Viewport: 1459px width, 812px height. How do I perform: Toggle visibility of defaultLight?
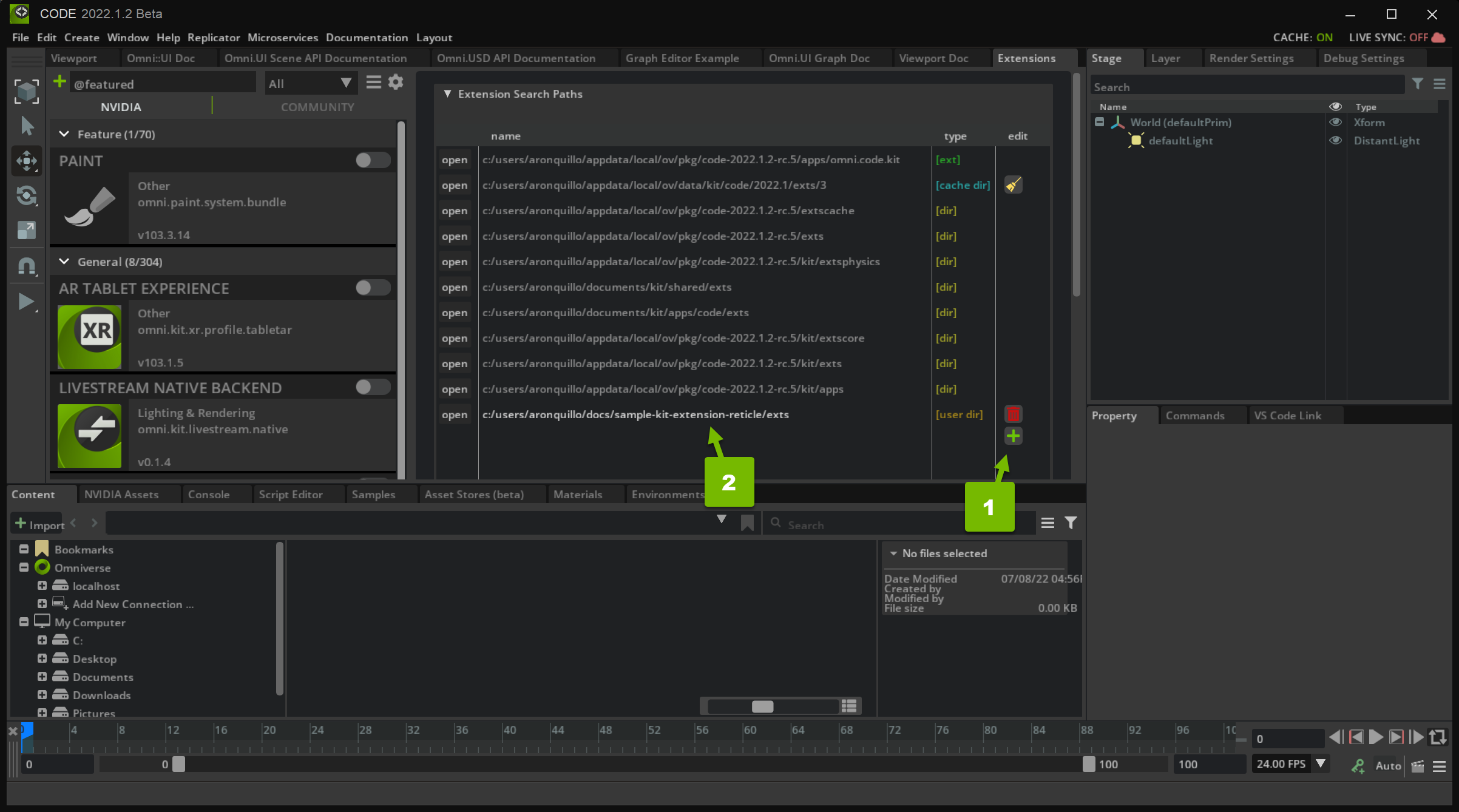(1335, 140)
